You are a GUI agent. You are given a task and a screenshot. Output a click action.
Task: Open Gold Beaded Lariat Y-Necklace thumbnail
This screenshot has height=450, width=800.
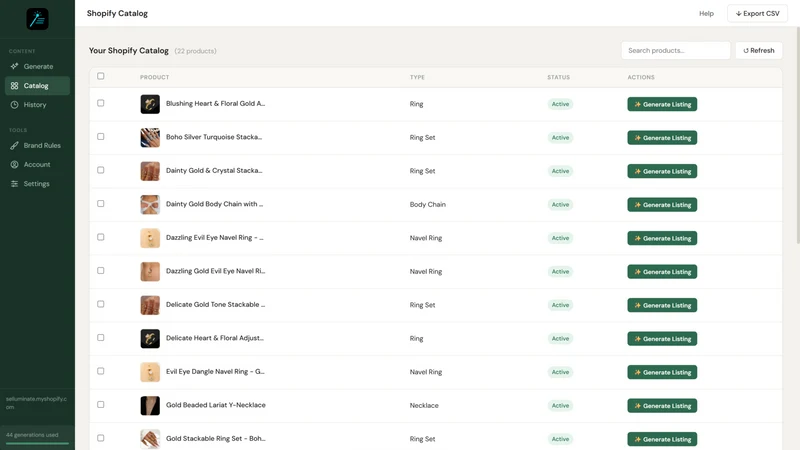pyautogui.click(x=150, y=406)
